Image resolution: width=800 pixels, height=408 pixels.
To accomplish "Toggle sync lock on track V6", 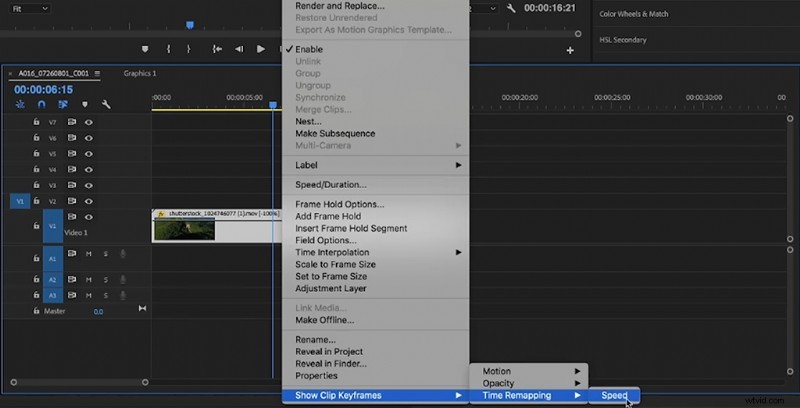I will point(72,138).
